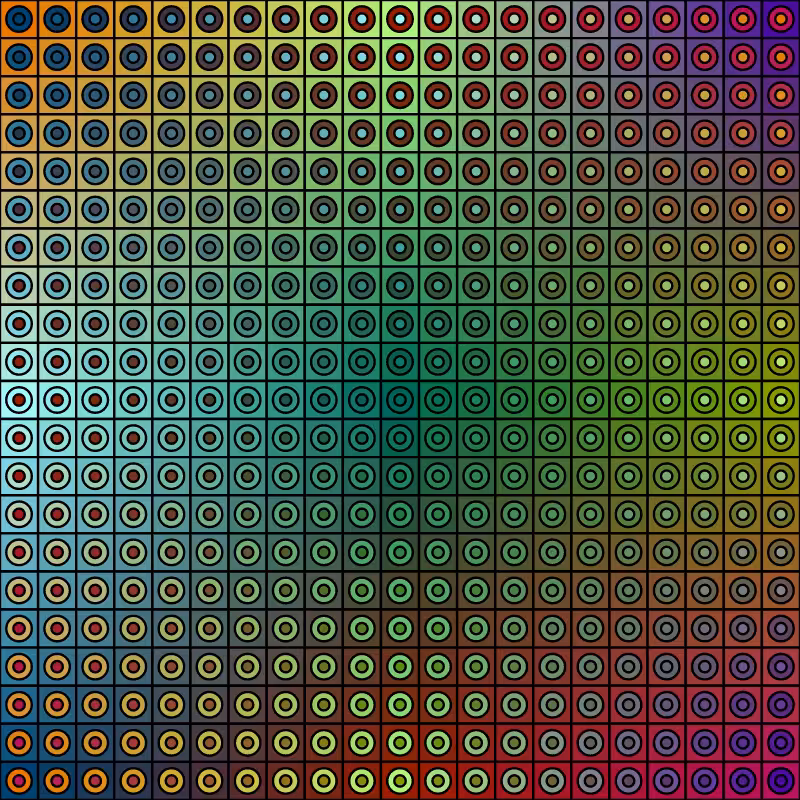Viewport: 800px width, 800px height.
Task: Select the purple corner square with pink ring
Action: (x=781, y=19)
